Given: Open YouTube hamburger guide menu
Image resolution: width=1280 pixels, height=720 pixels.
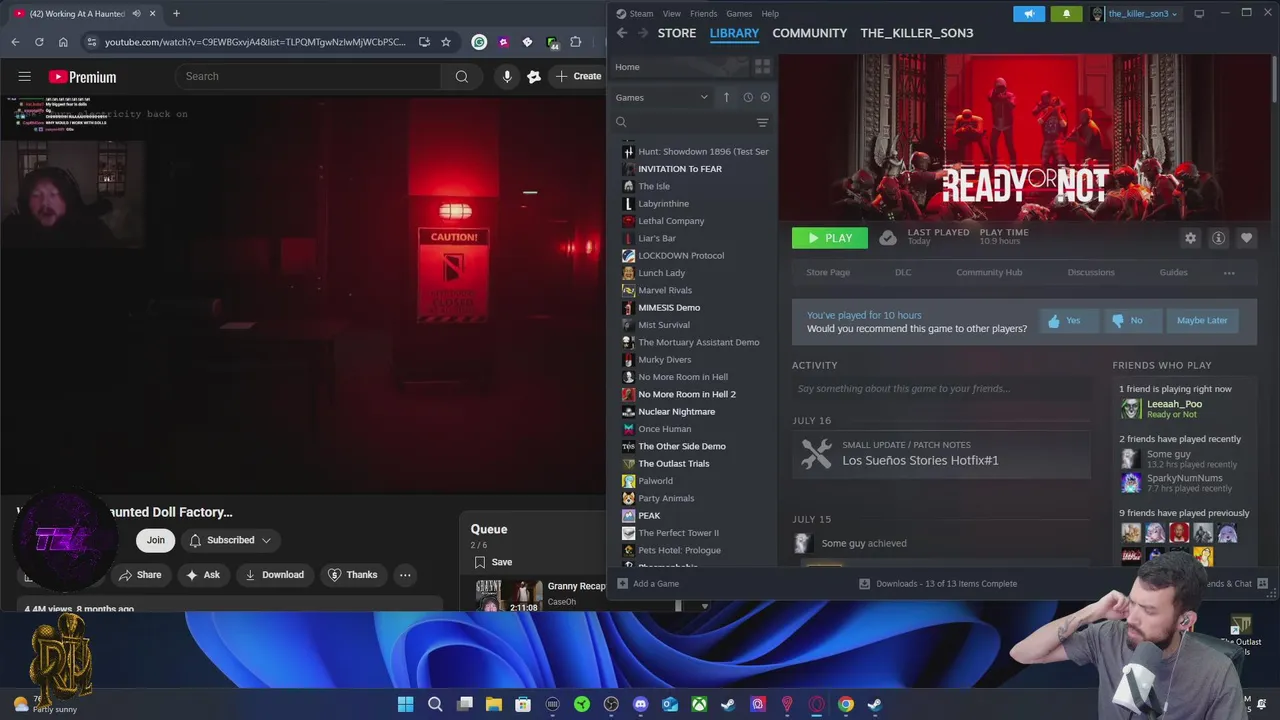Looking at the screenshot, I should 25,76.
